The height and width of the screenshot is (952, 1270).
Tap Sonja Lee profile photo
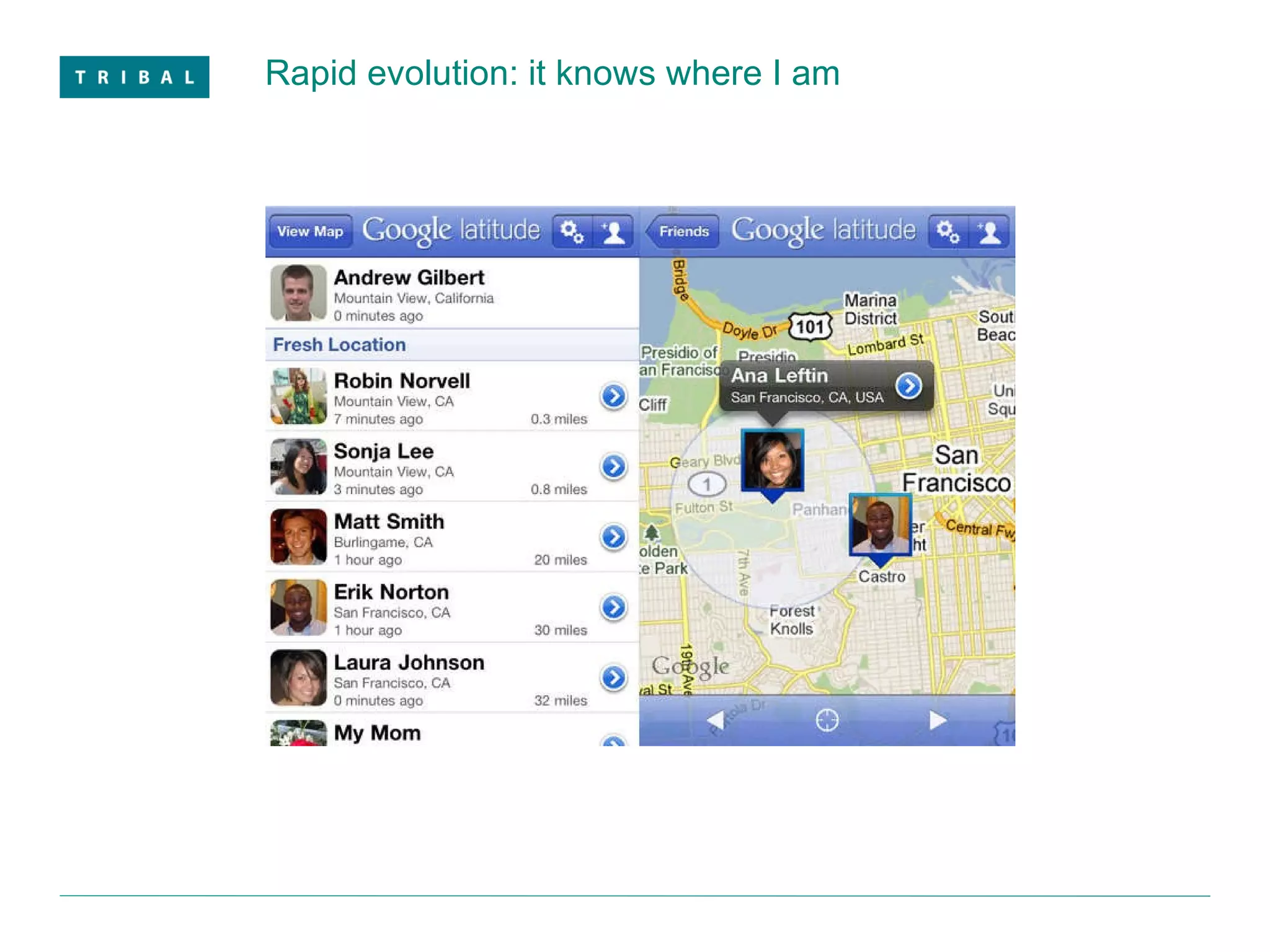[x=298, y=466]
